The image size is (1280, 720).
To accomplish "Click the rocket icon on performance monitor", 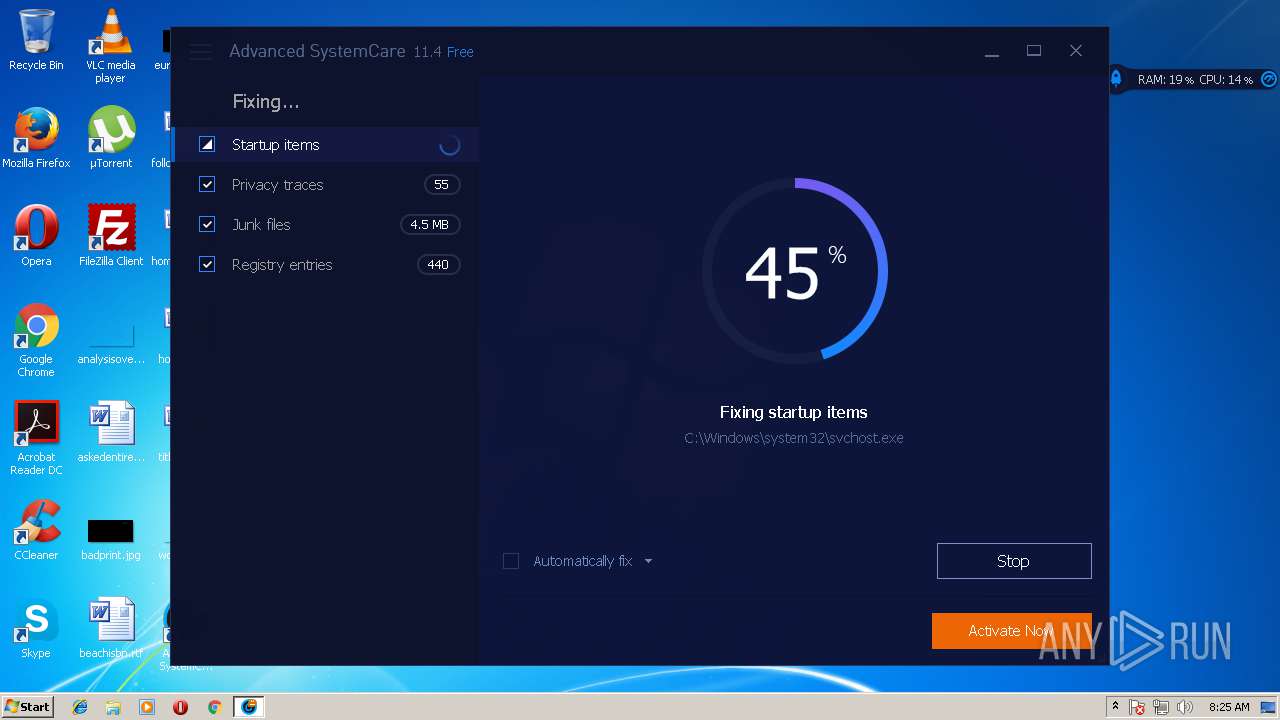I will pyautogui.click(x=1116, y=78).
